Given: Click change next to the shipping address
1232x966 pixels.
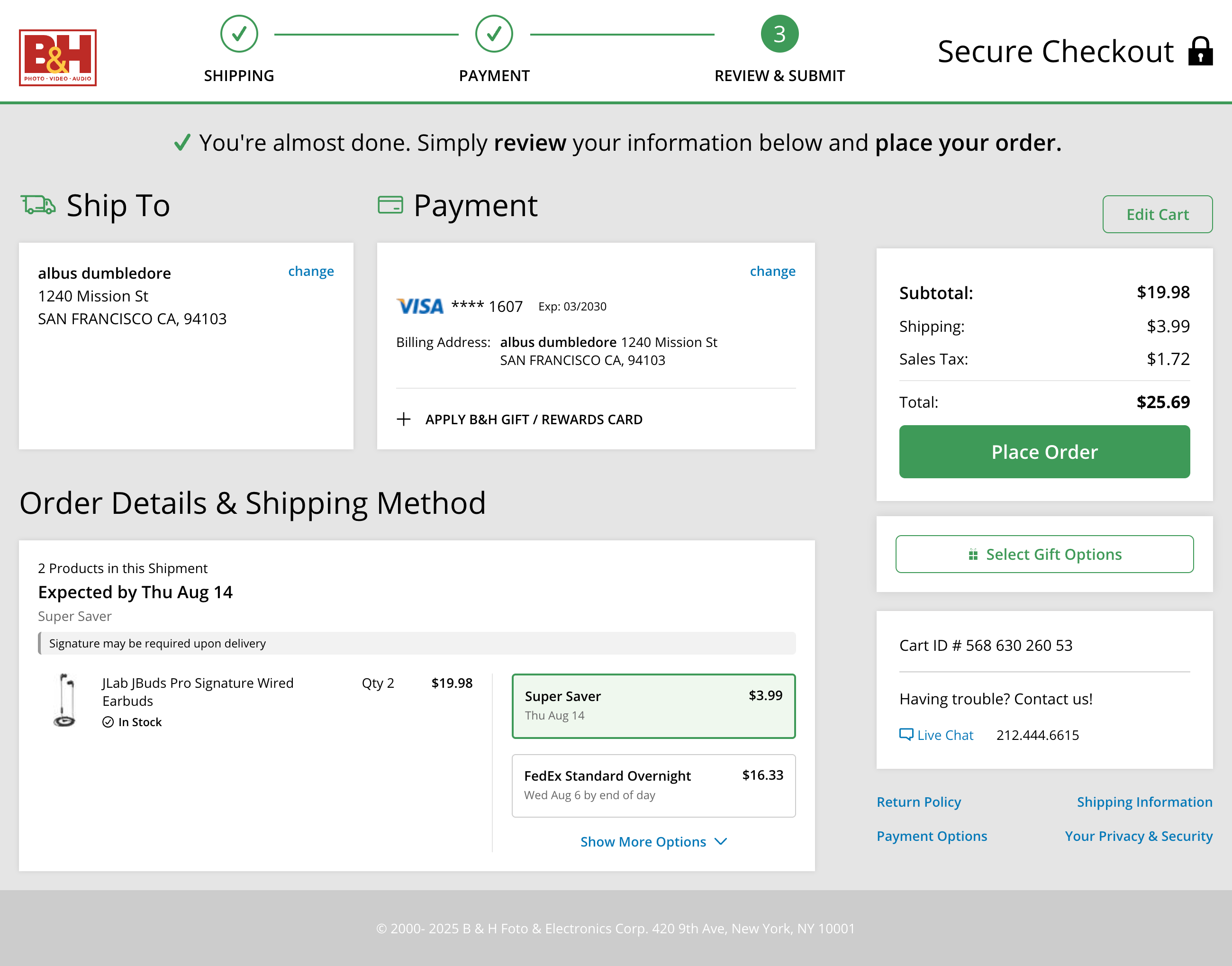Looking at the screenshot, I should pyautogui.click(x=310, y=271).
